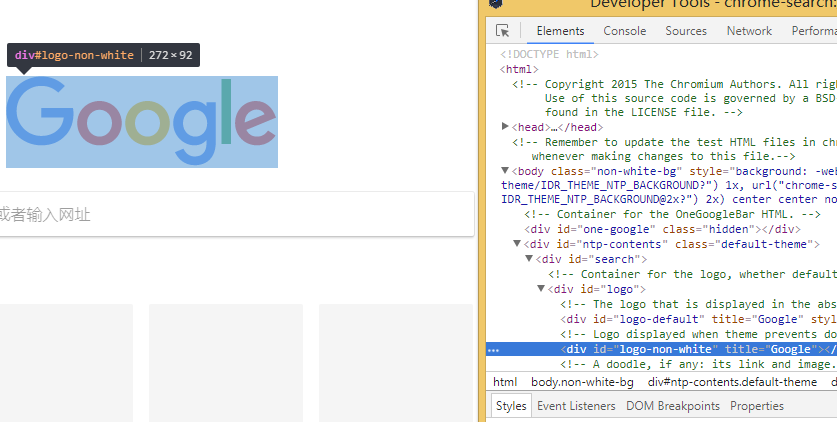Viewport: 837px width, 422px height.
Task: Collapse the div id="logo" node
Action: (541, 289)
